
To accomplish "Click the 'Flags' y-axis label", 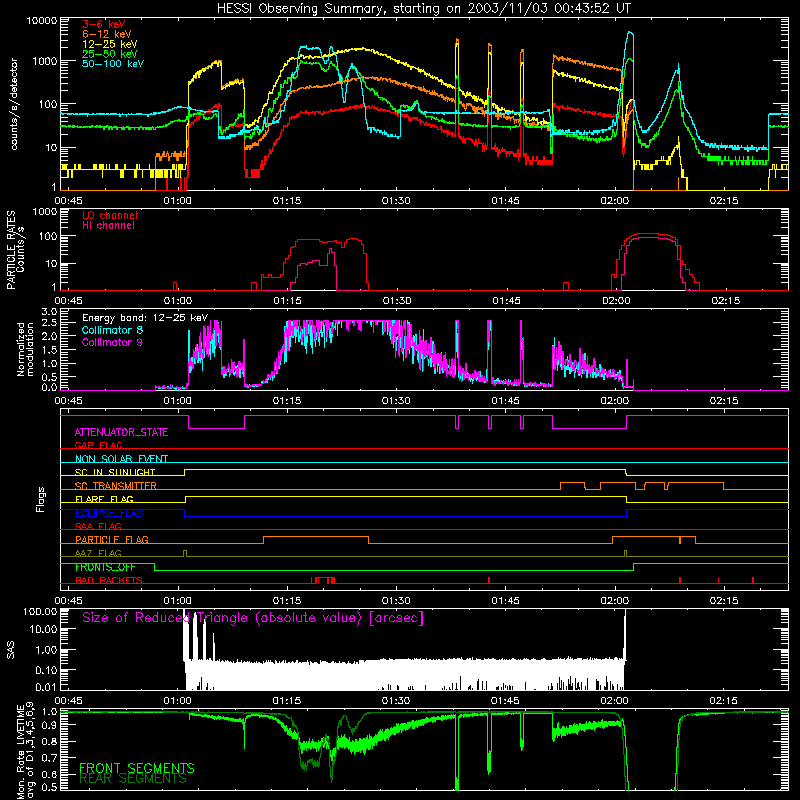I will click(x=40, y=499).
